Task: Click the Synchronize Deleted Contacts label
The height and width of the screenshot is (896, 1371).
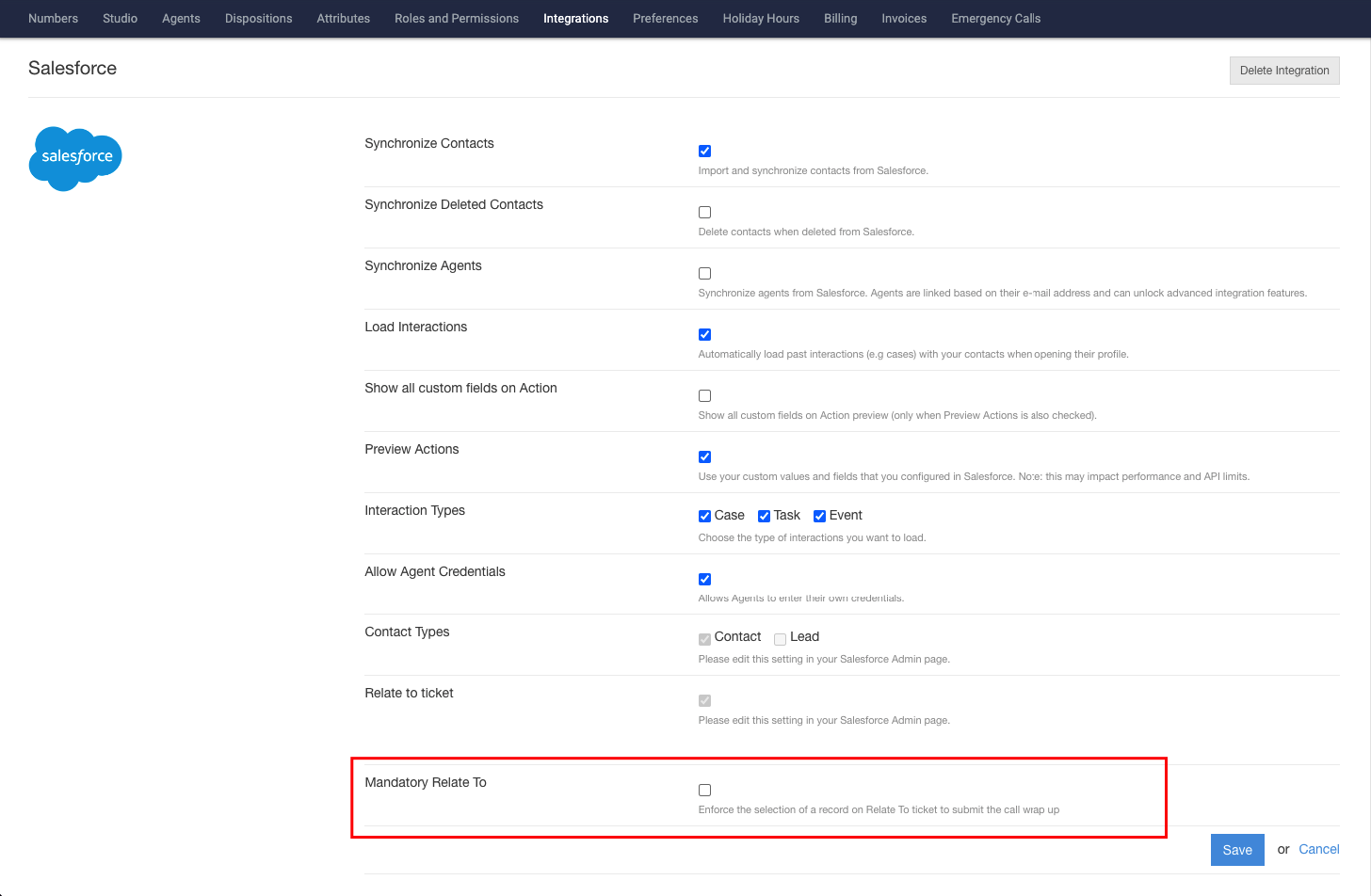Action: (x=454, y=204)
